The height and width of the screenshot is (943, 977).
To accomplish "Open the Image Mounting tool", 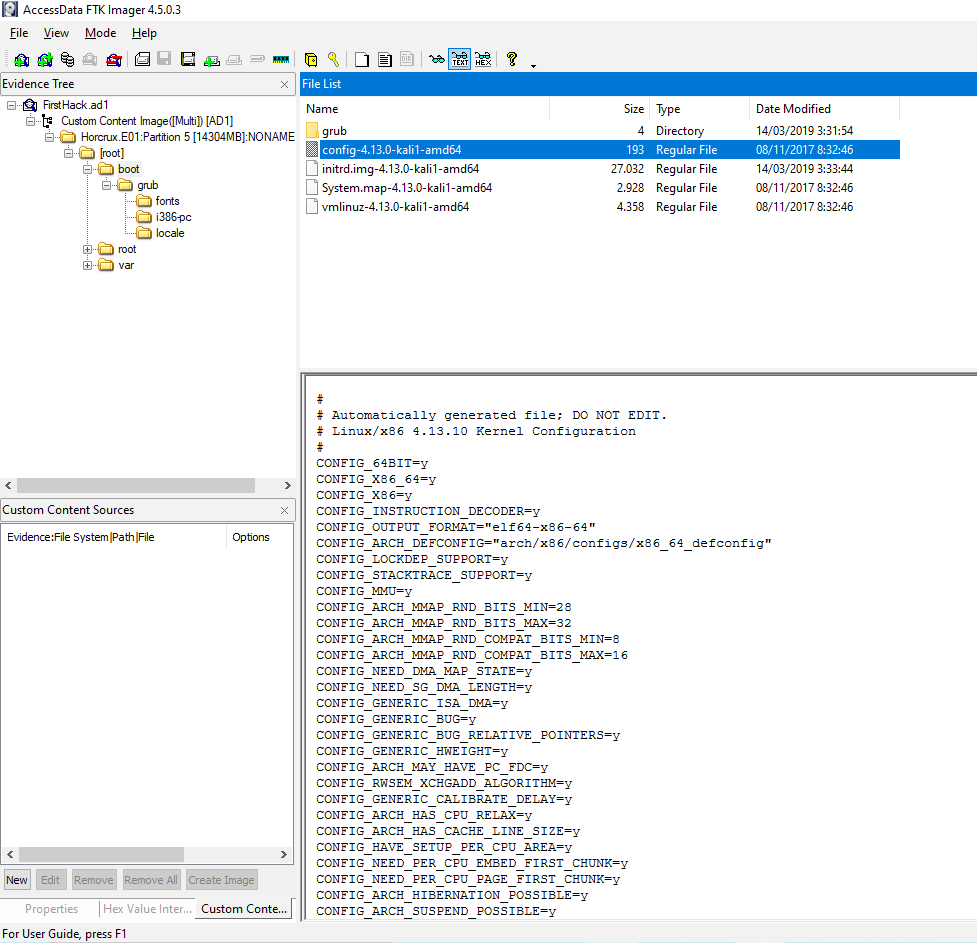I will [67, 60].
